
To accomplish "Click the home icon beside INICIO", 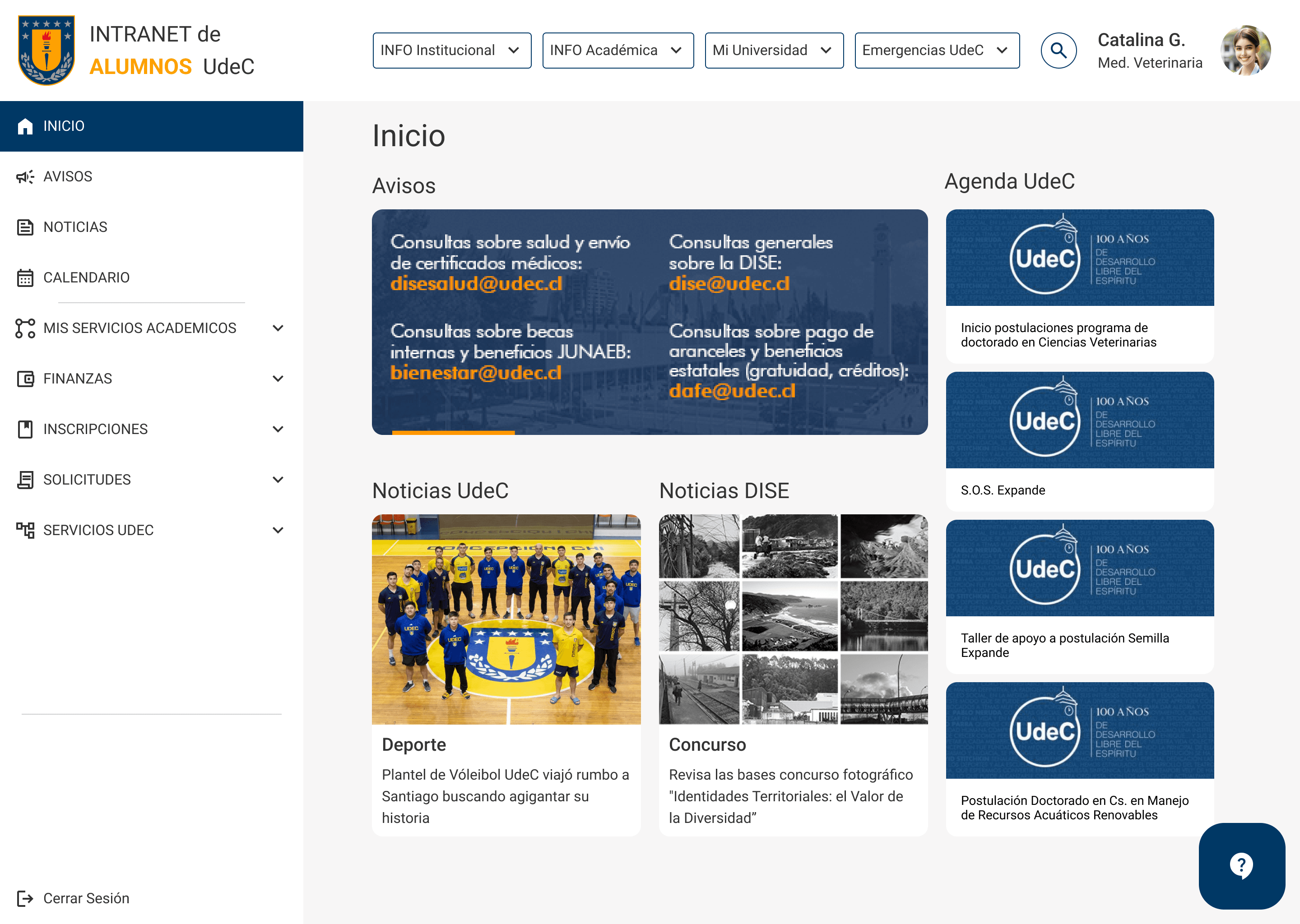I will [x=25, y=126].
